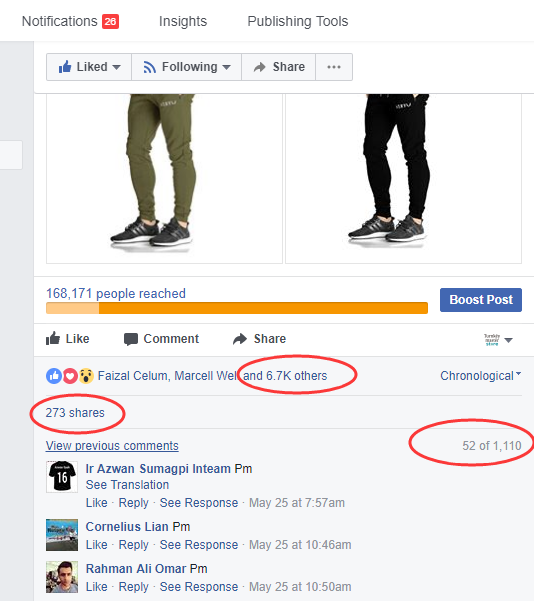Click the May 25 at 7:57am timestamp
534x601 pixels.
pos(297,503)
